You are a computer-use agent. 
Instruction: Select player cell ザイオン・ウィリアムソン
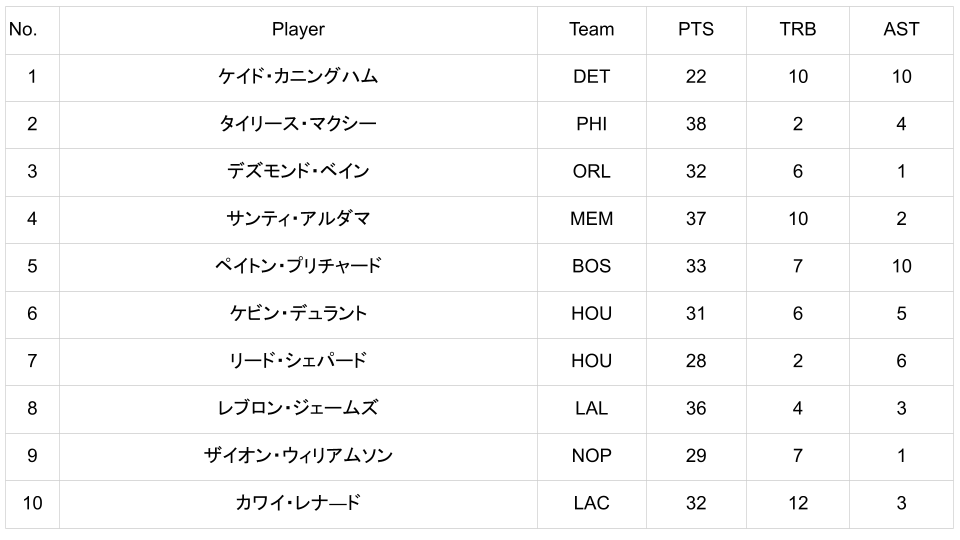tap(298, 455)
